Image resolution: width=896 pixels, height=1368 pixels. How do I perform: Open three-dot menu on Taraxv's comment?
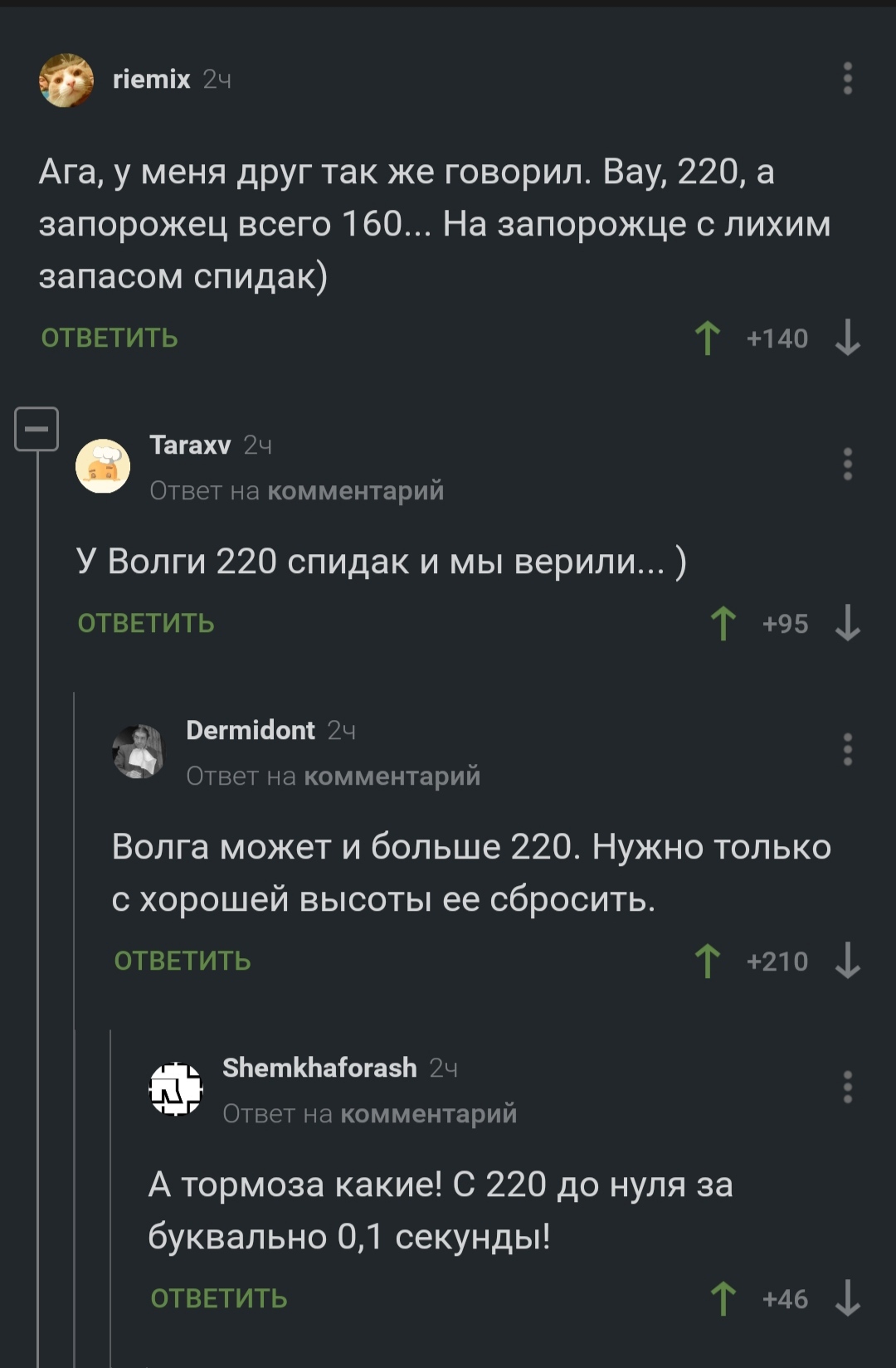coord(847,465)
